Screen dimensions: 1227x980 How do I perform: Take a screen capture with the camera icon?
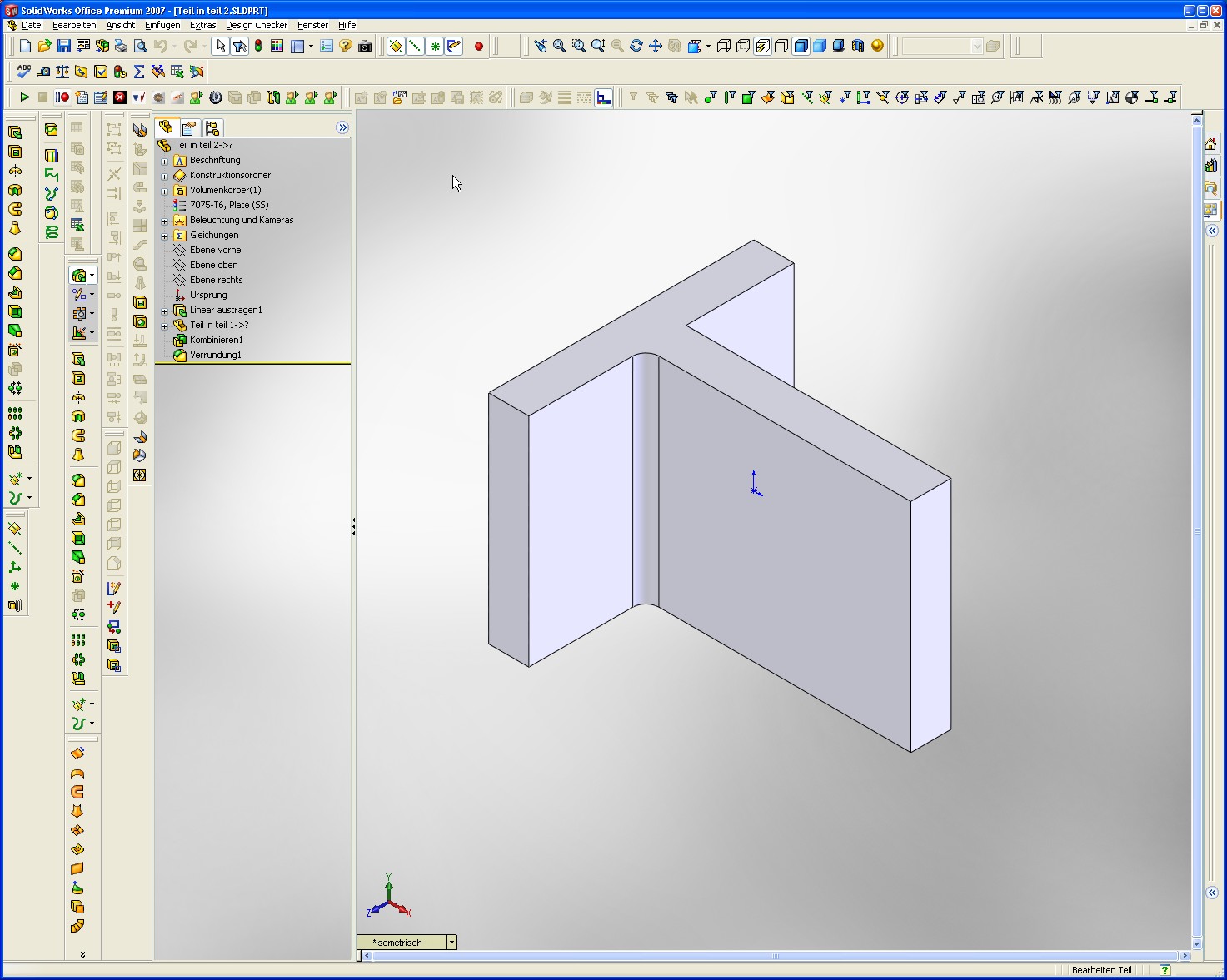point(365,46)
